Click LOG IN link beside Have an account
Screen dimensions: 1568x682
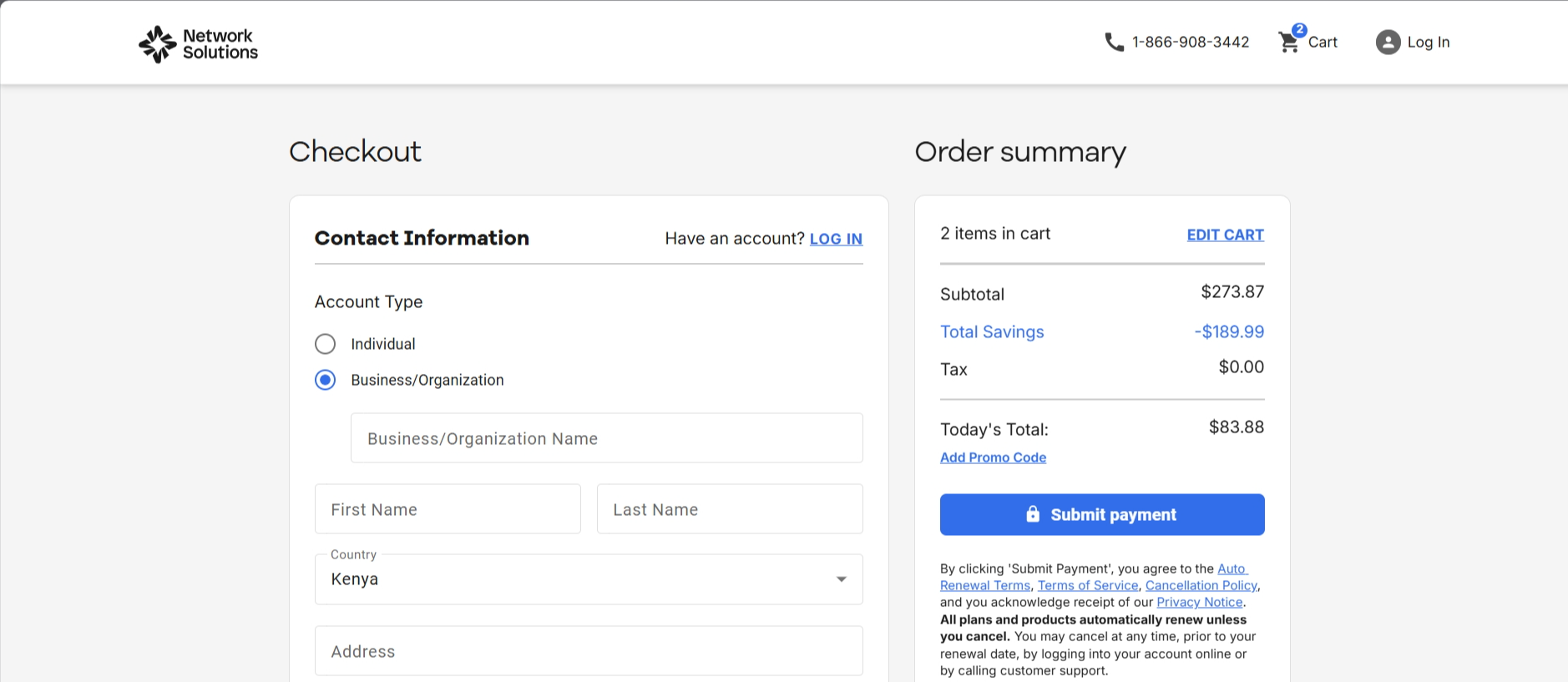pyautogui.click(x=836, y=239)
